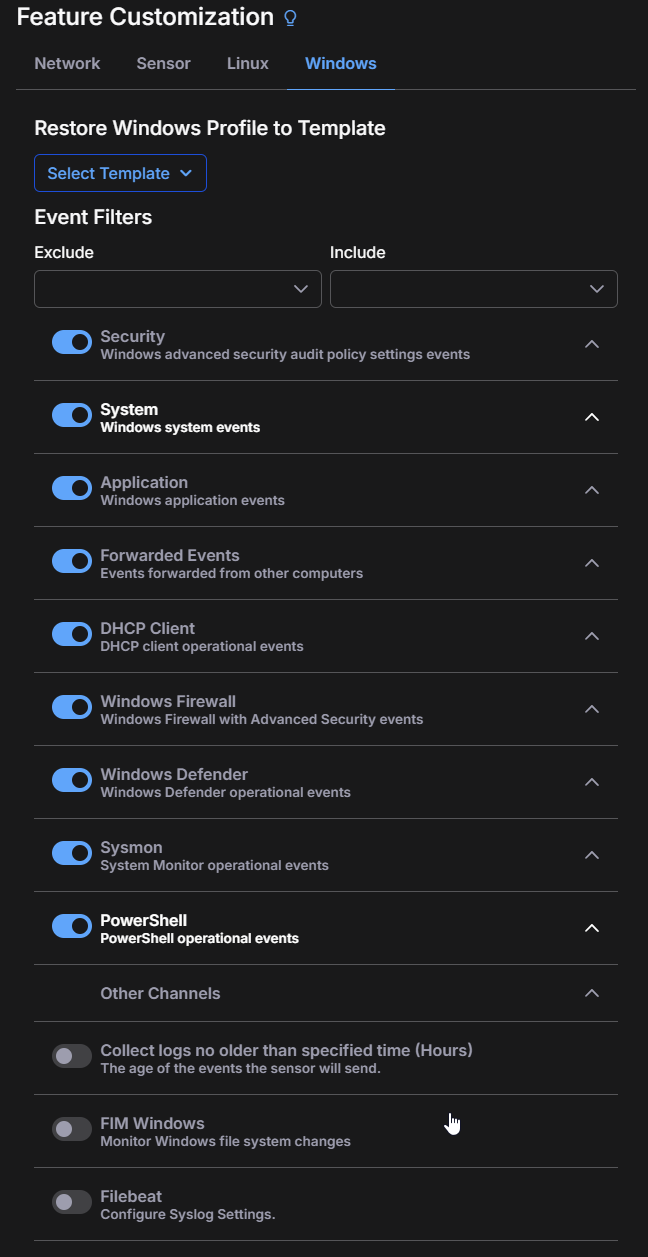Image resolution: width=648 pixels, height=1257 pixels.
Task: Collapse the Windows Firewall chevron
Action: point(592,709)
